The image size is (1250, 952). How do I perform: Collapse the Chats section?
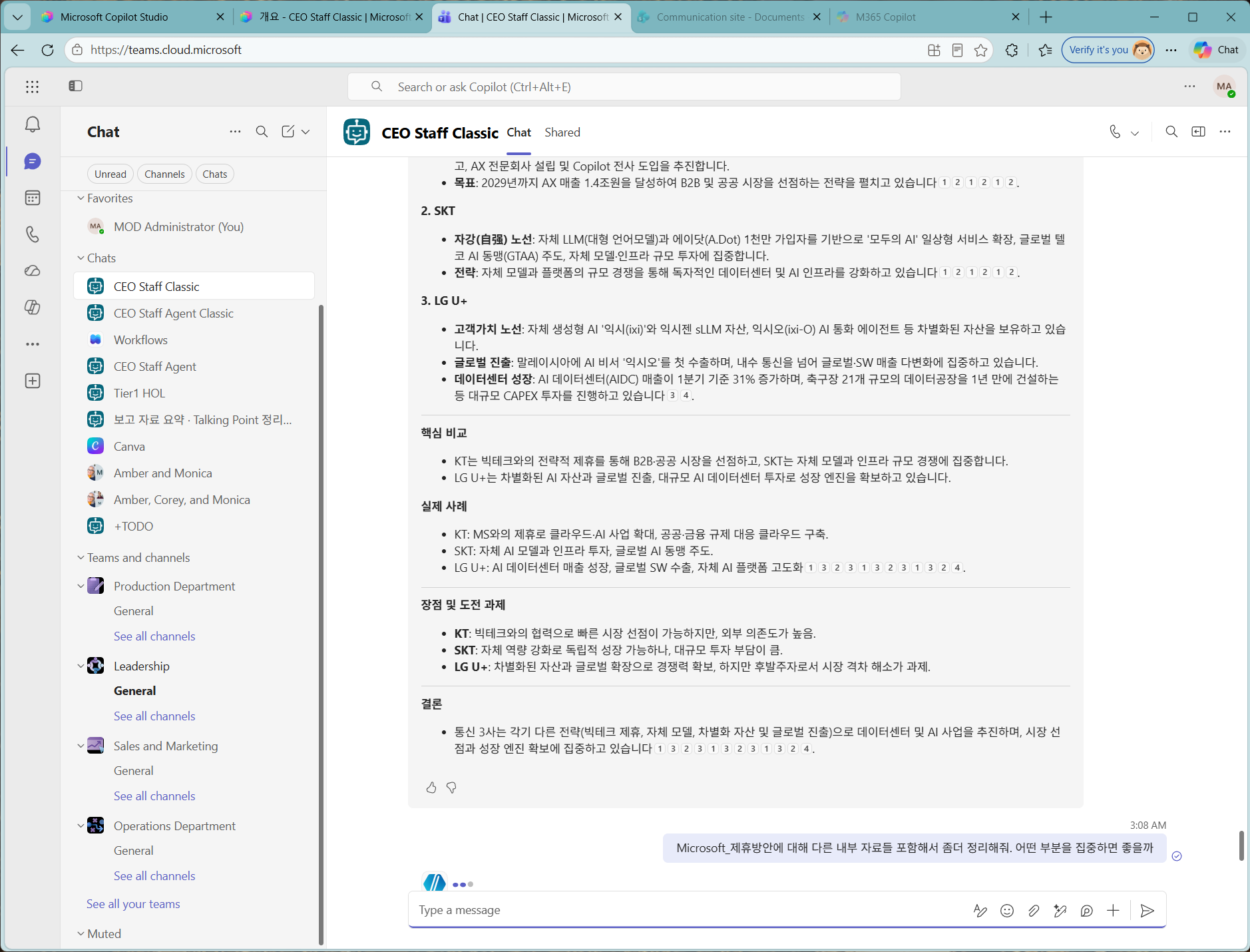click(81, 258)
